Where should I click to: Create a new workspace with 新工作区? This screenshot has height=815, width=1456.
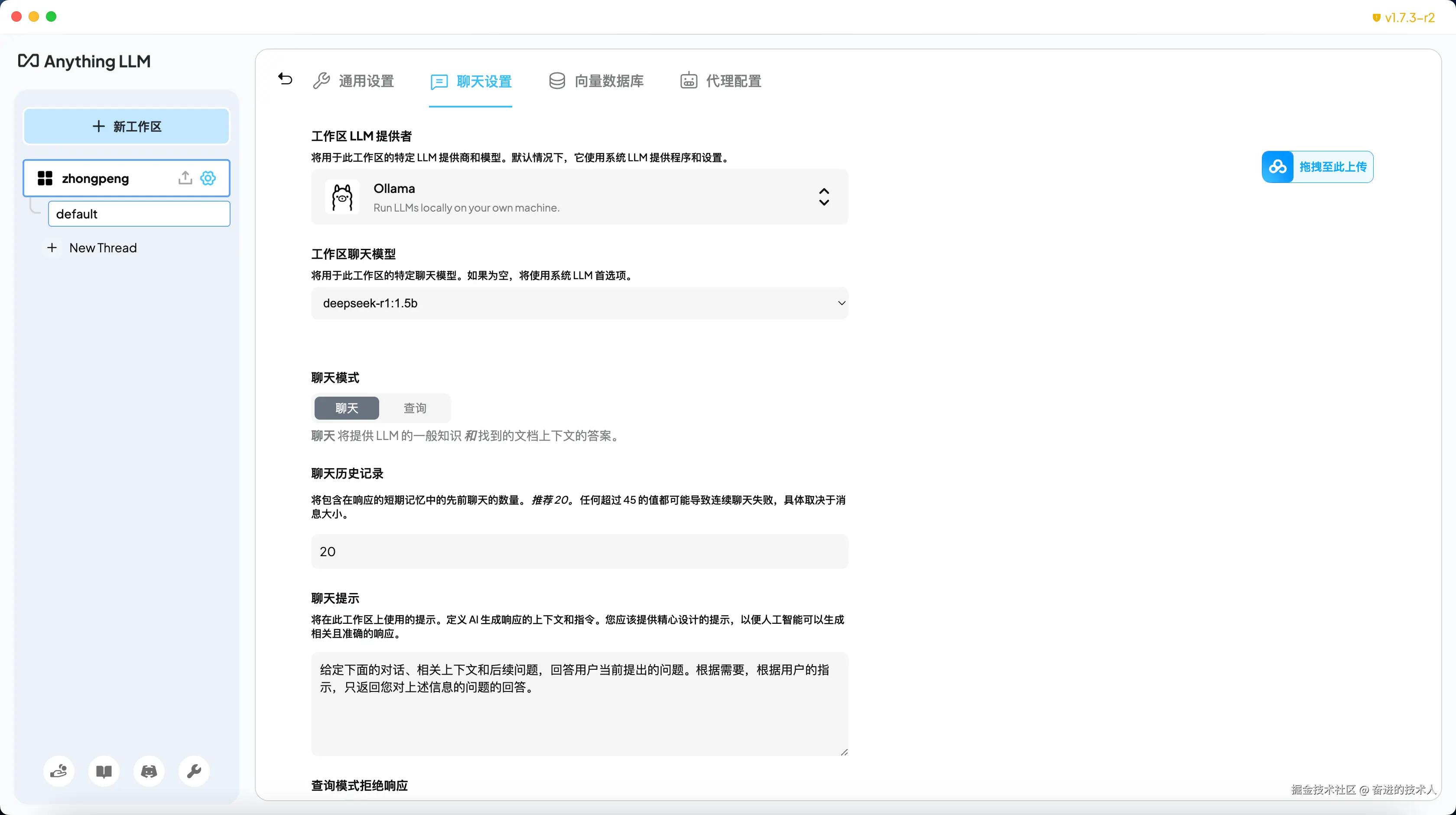[127, 126]
